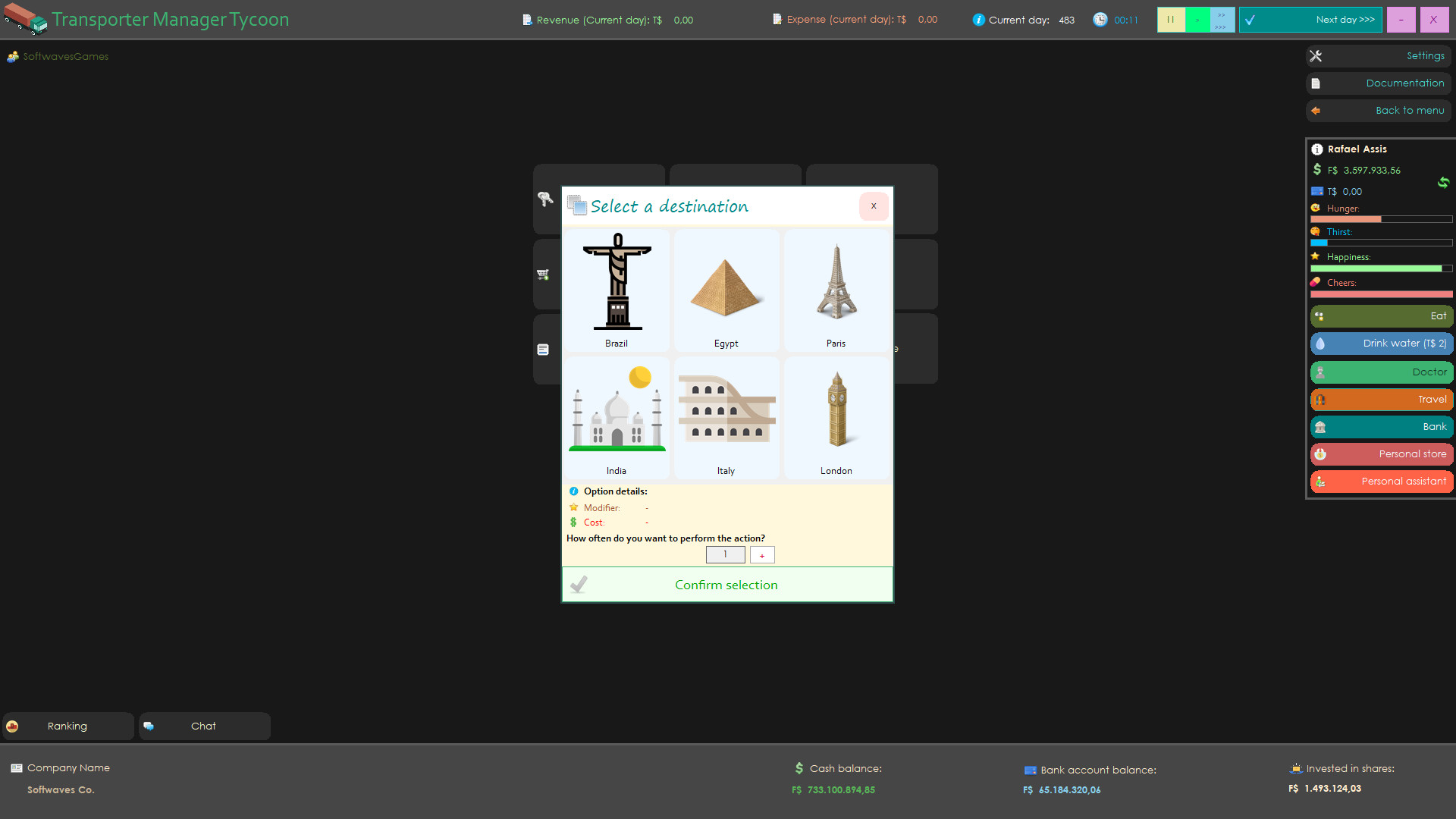The image size is (1456, 819).
Task: Open the Chat panel
Action: point(203,726)
